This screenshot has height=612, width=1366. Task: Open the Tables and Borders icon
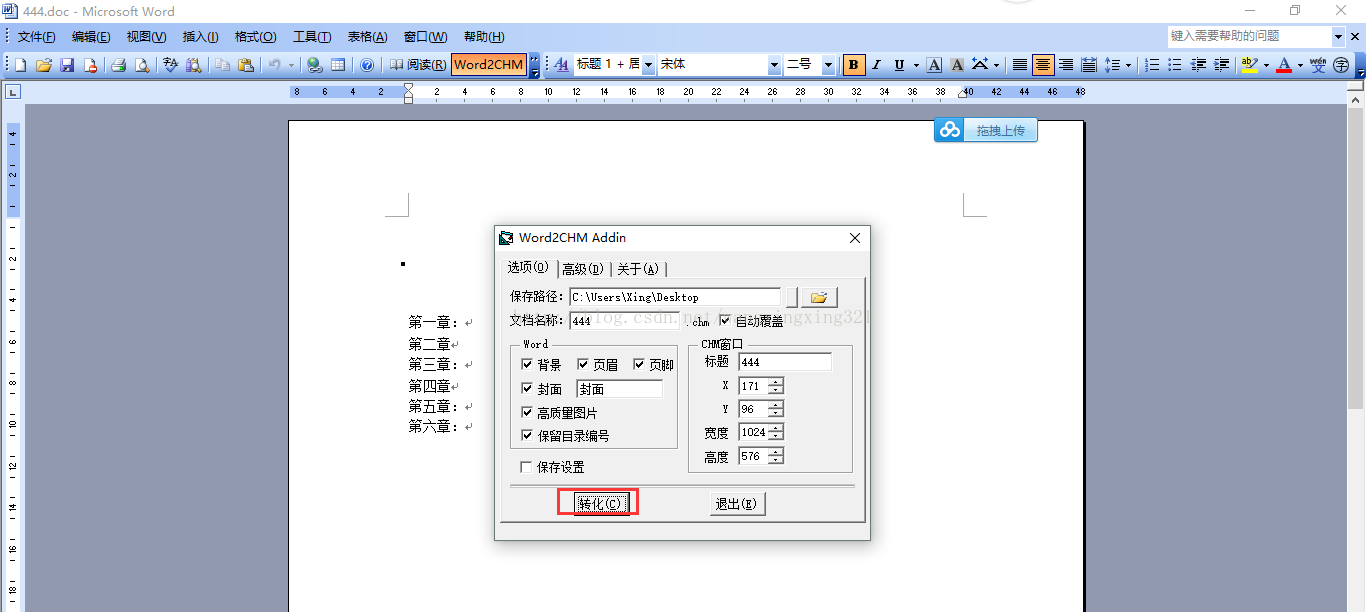pyautogui.click(x=338, y=65)
